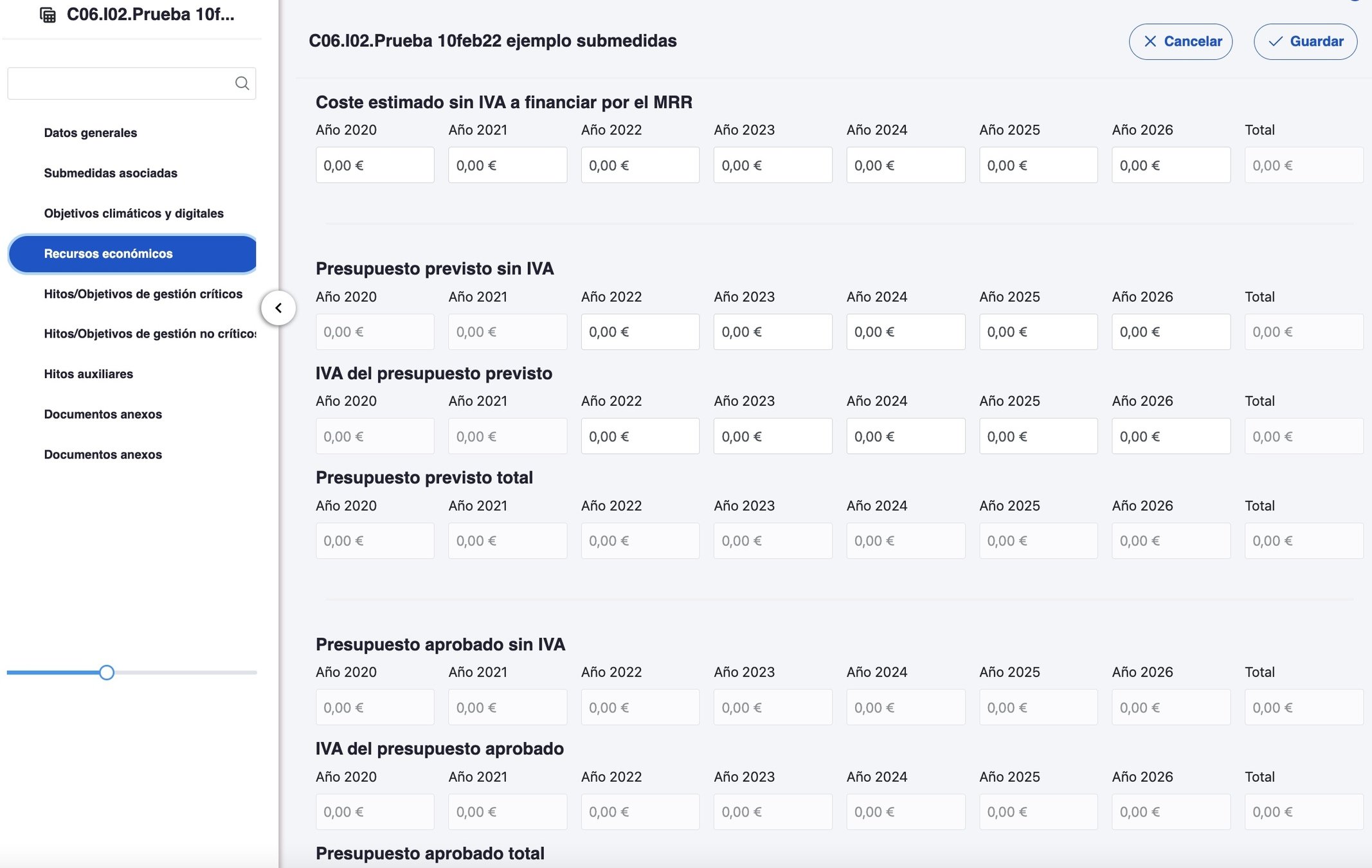
Task: Click the table icon beside C06.I02 title
Action: (x=48, y=15)
